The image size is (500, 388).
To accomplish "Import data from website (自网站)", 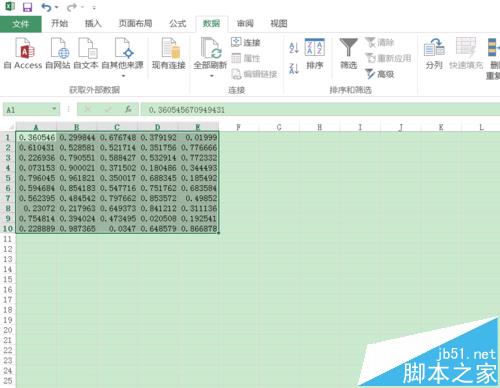I will pos(58,53).
